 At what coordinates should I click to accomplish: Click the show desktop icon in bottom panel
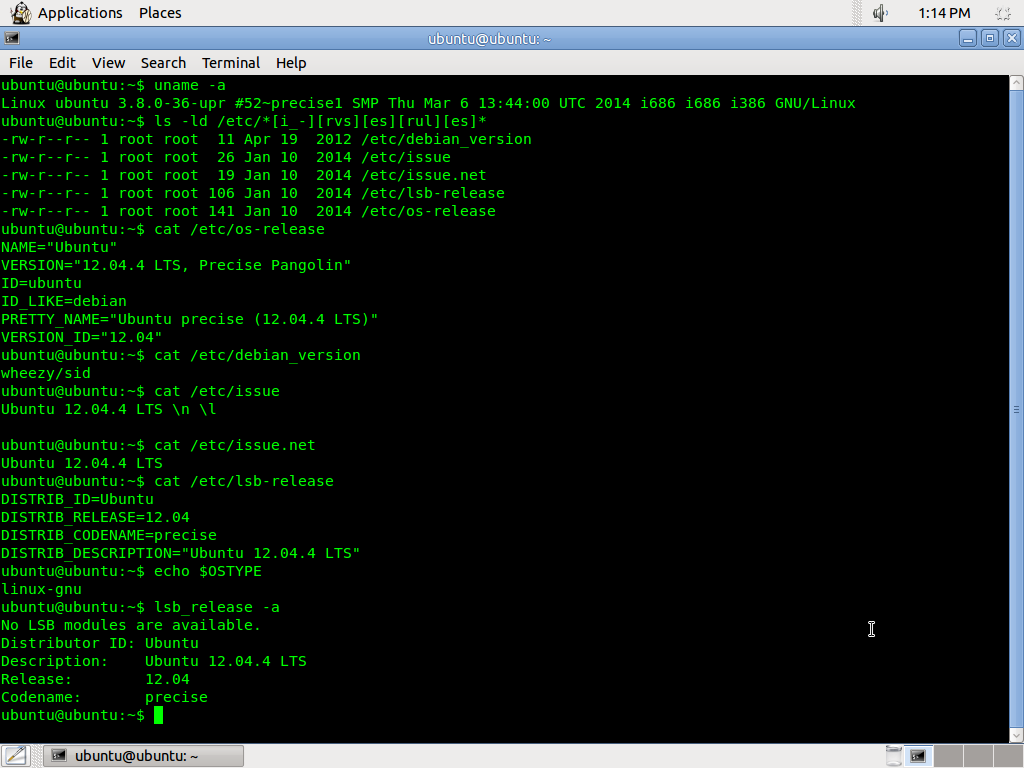point(16,756)
